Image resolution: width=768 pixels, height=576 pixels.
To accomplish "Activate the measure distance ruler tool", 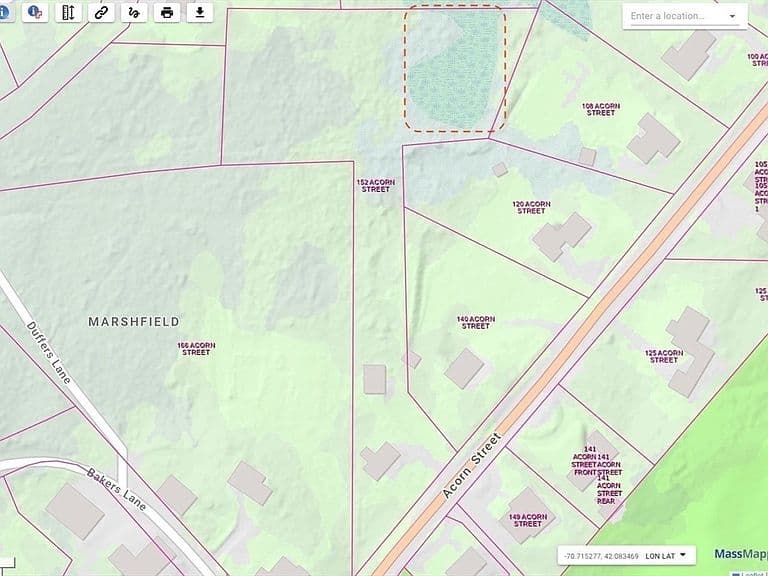I will coord(68,12).
